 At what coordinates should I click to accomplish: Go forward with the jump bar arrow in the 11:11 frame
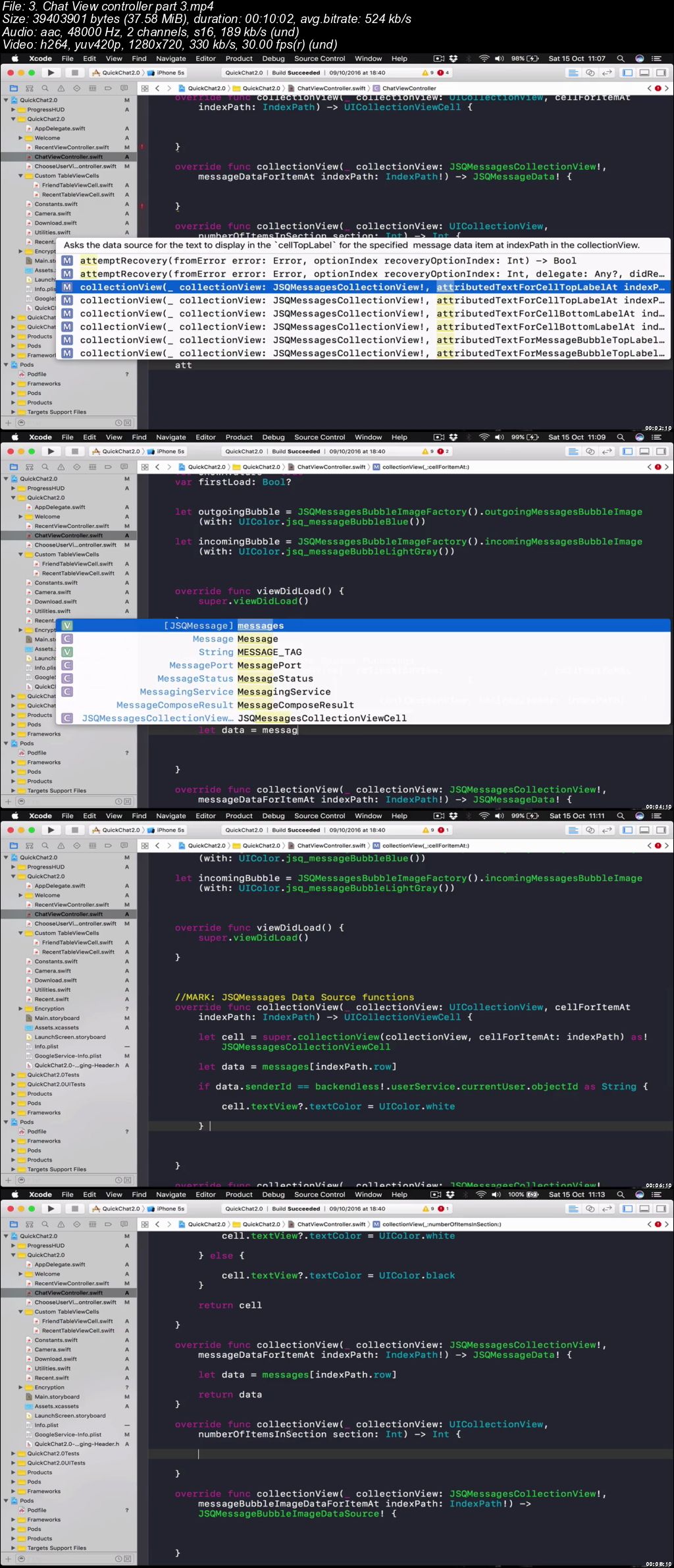click(x=168, y=845)
